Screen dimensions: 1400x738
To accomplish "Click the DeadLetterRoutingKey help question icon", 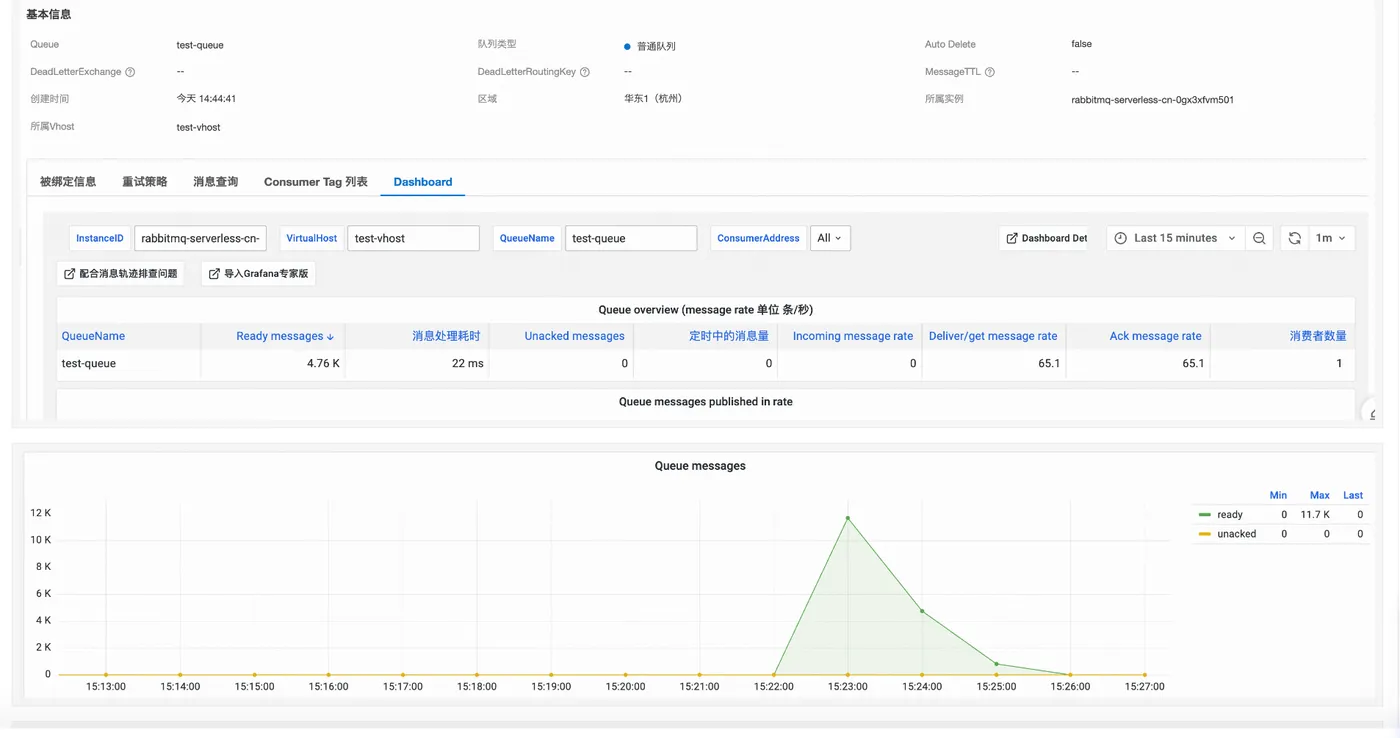I will (585, 72).
